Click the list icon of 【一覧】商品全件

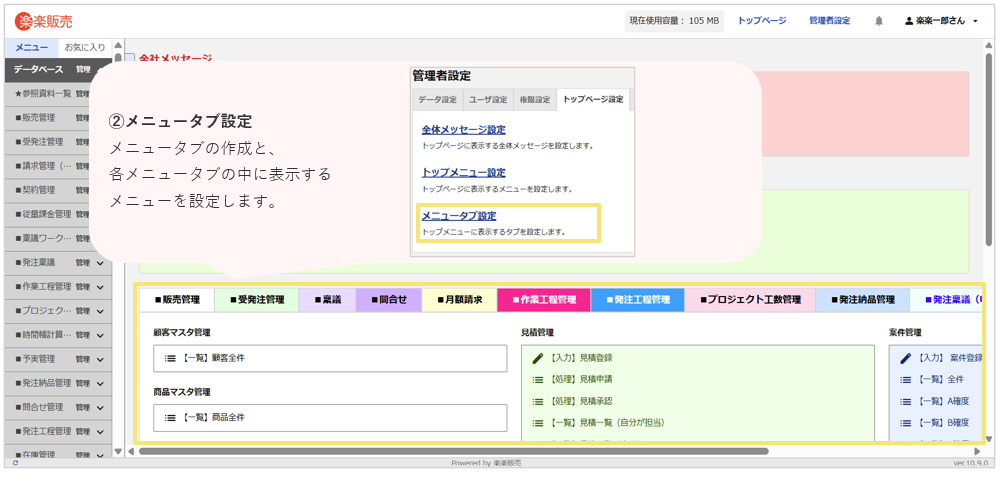point(170,417)
